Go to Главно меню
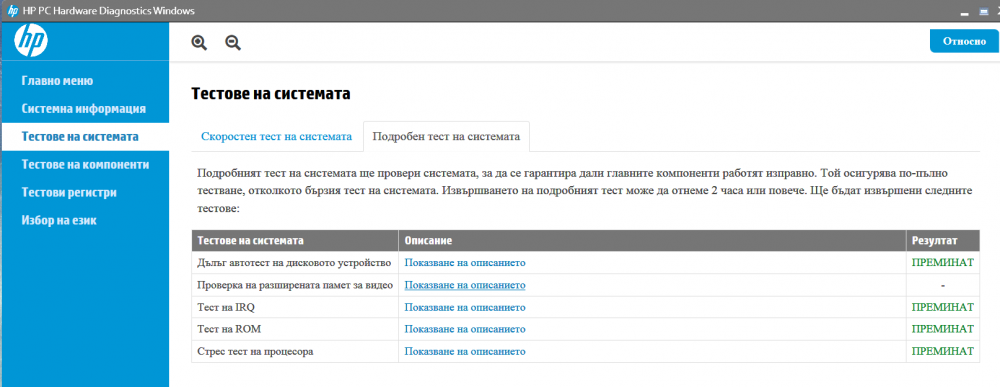The height and width of the screenshot is (387, 1000). [x=57, y=81]
